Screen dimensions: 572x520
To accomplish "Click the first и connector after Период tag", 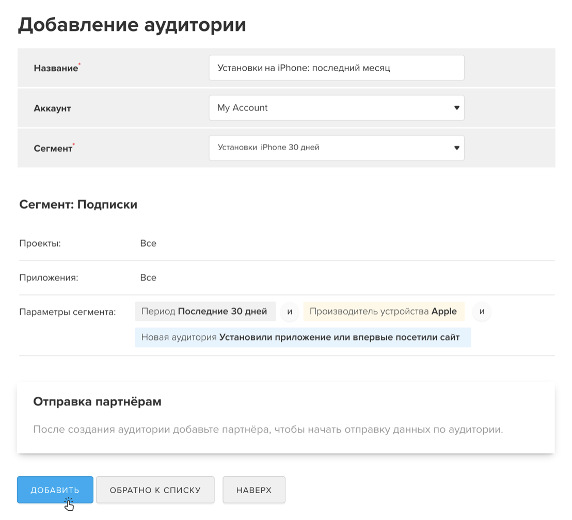I will tap(290, 312).
